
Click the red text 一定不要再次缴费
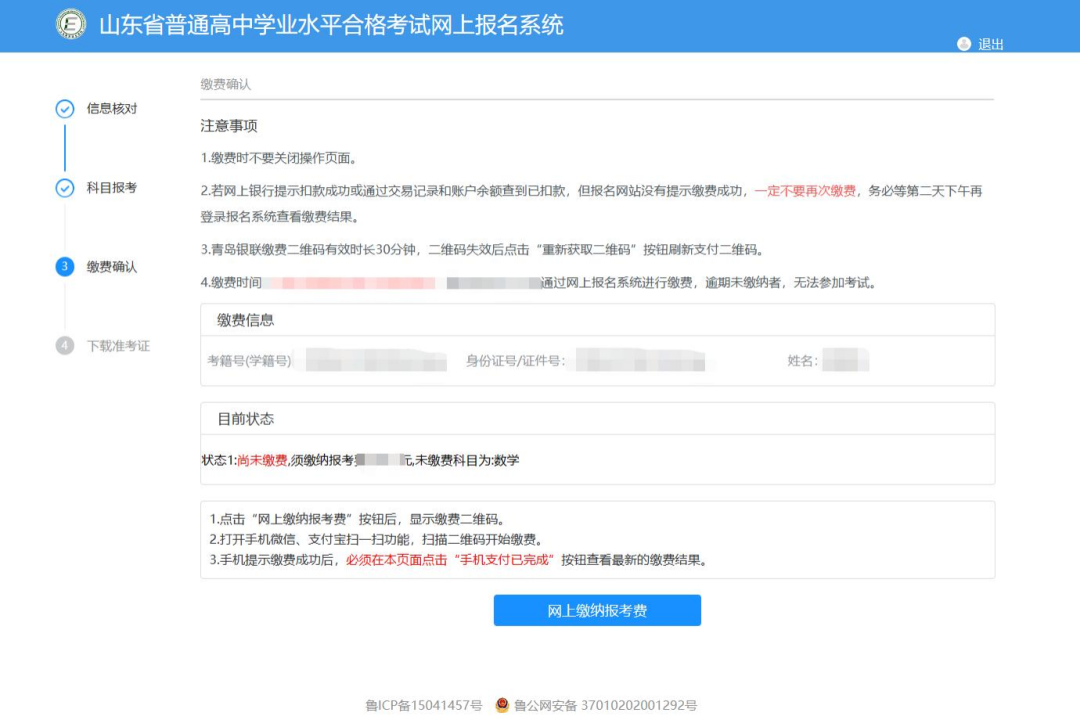point(805,191)
